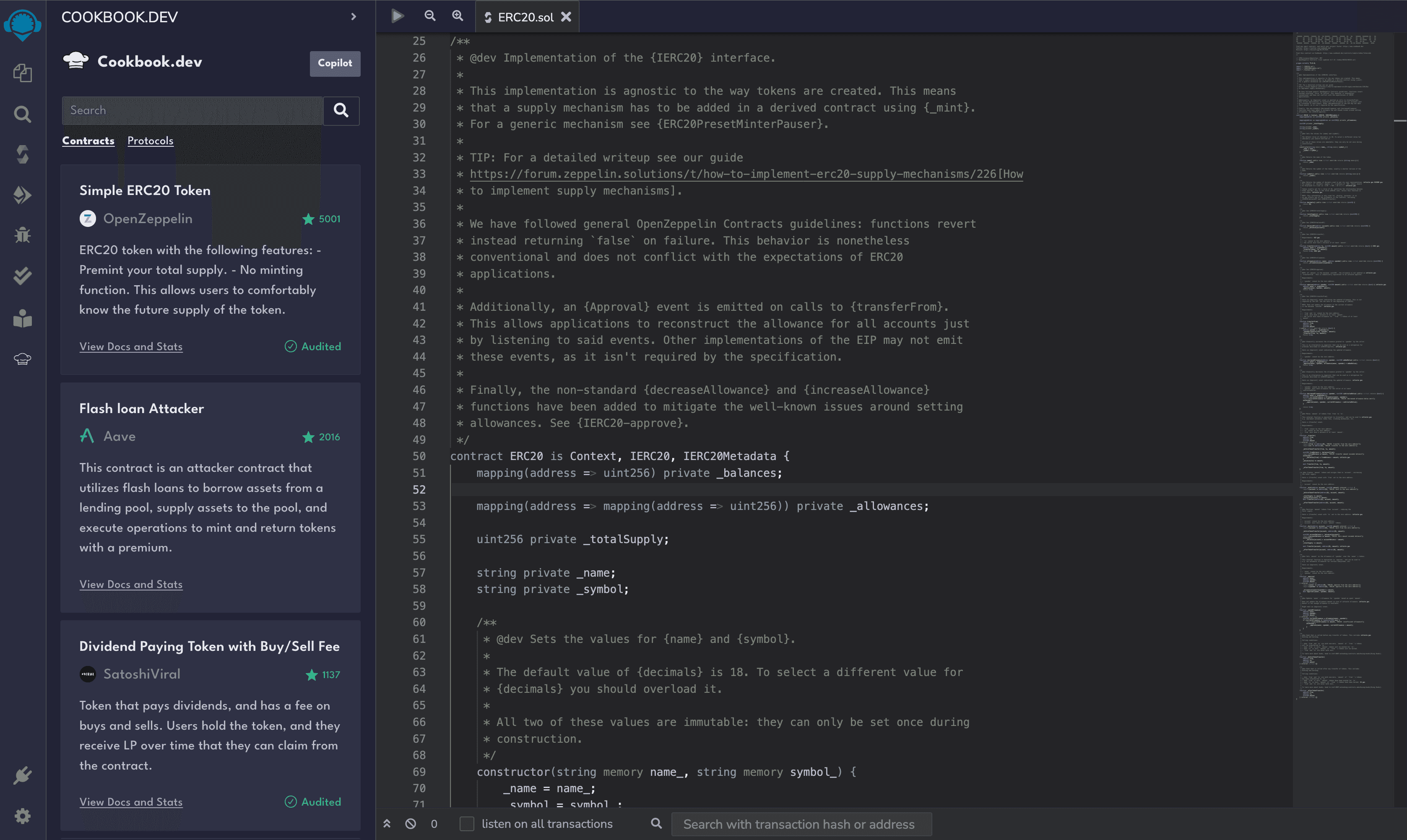Open the File Explorer sidebar icon
The width and height of the screenshot is (1407, 840).
pos(23,73)
